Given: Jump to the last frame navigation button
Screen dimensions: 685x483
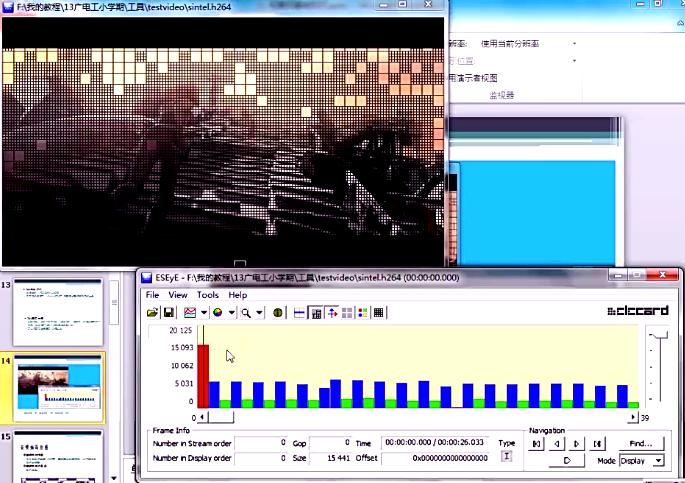Looking at the screenshot, I should click(597, 444).
